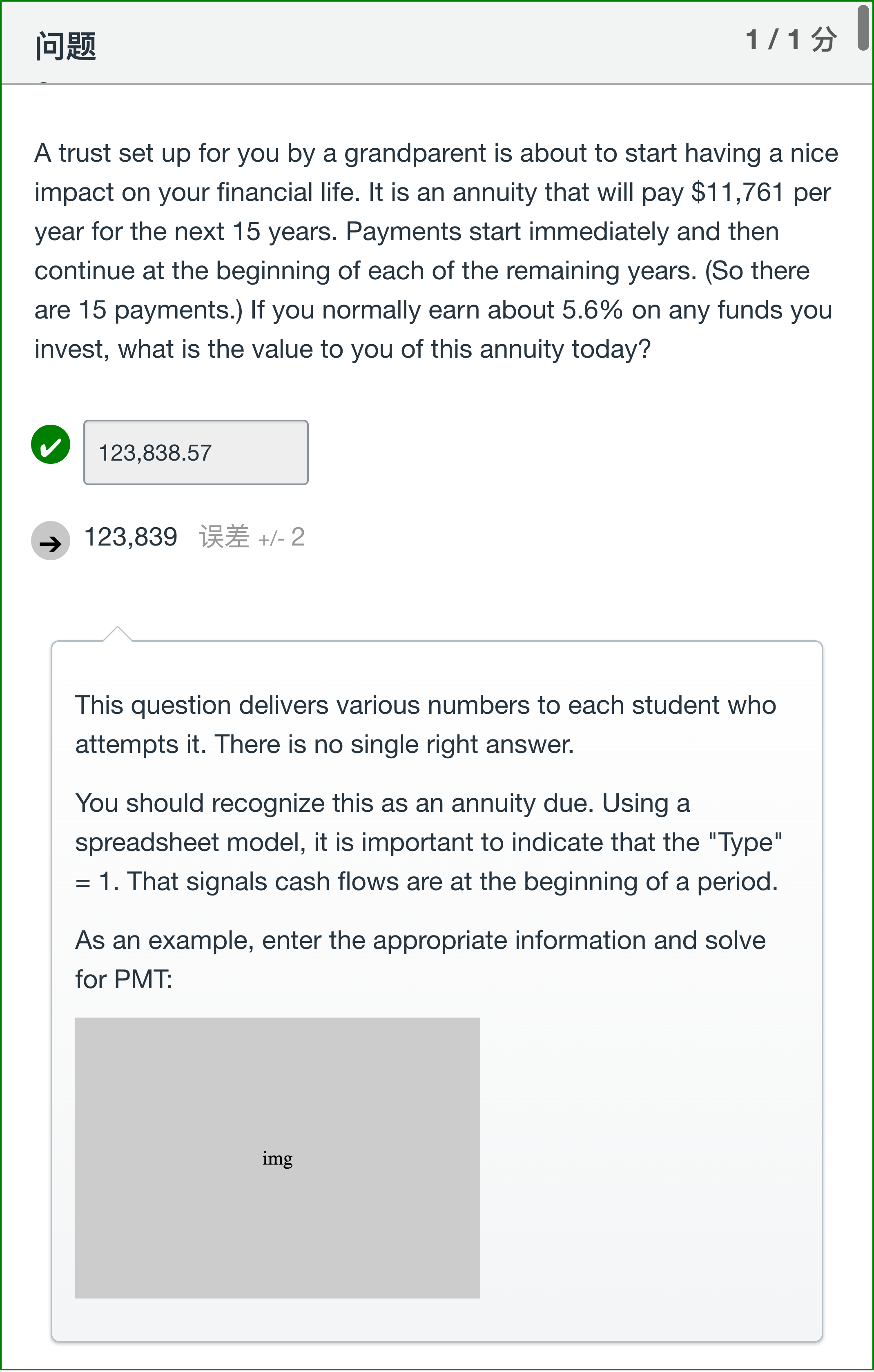The width and height of the screenshot is (874, 1372).
Task: Click the correct answer value 123,839
Action: (x=130, y=537)
